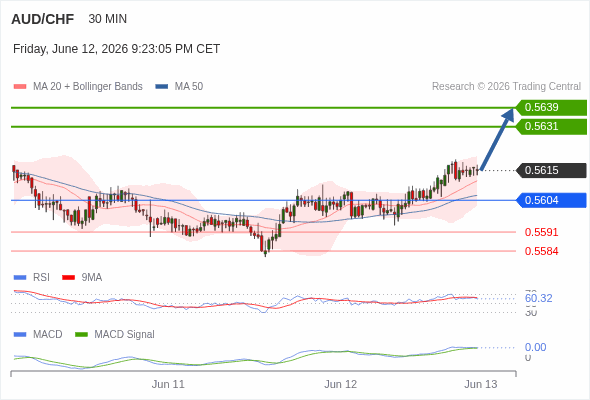This screenshot has height=400, width=590.
Task: Click the 0.5584 red support level
Action: pyautogui.click(x=541, y=251)
